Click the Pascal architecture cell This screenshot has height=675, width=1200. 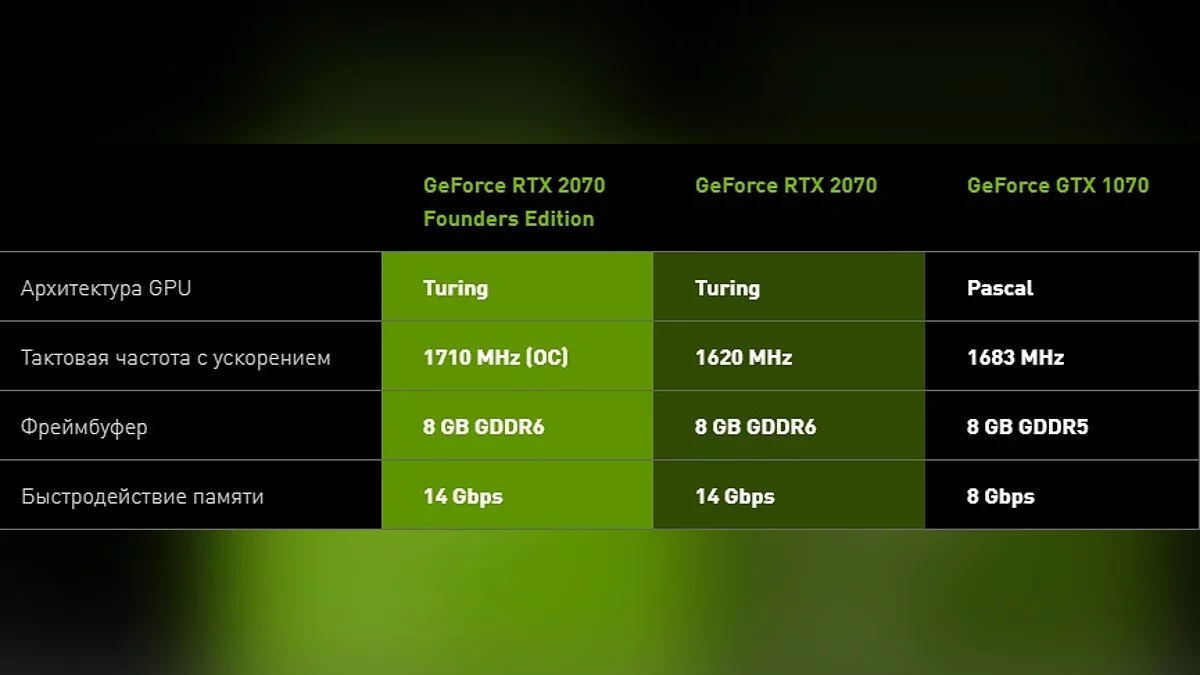[x=1000, y=288]
